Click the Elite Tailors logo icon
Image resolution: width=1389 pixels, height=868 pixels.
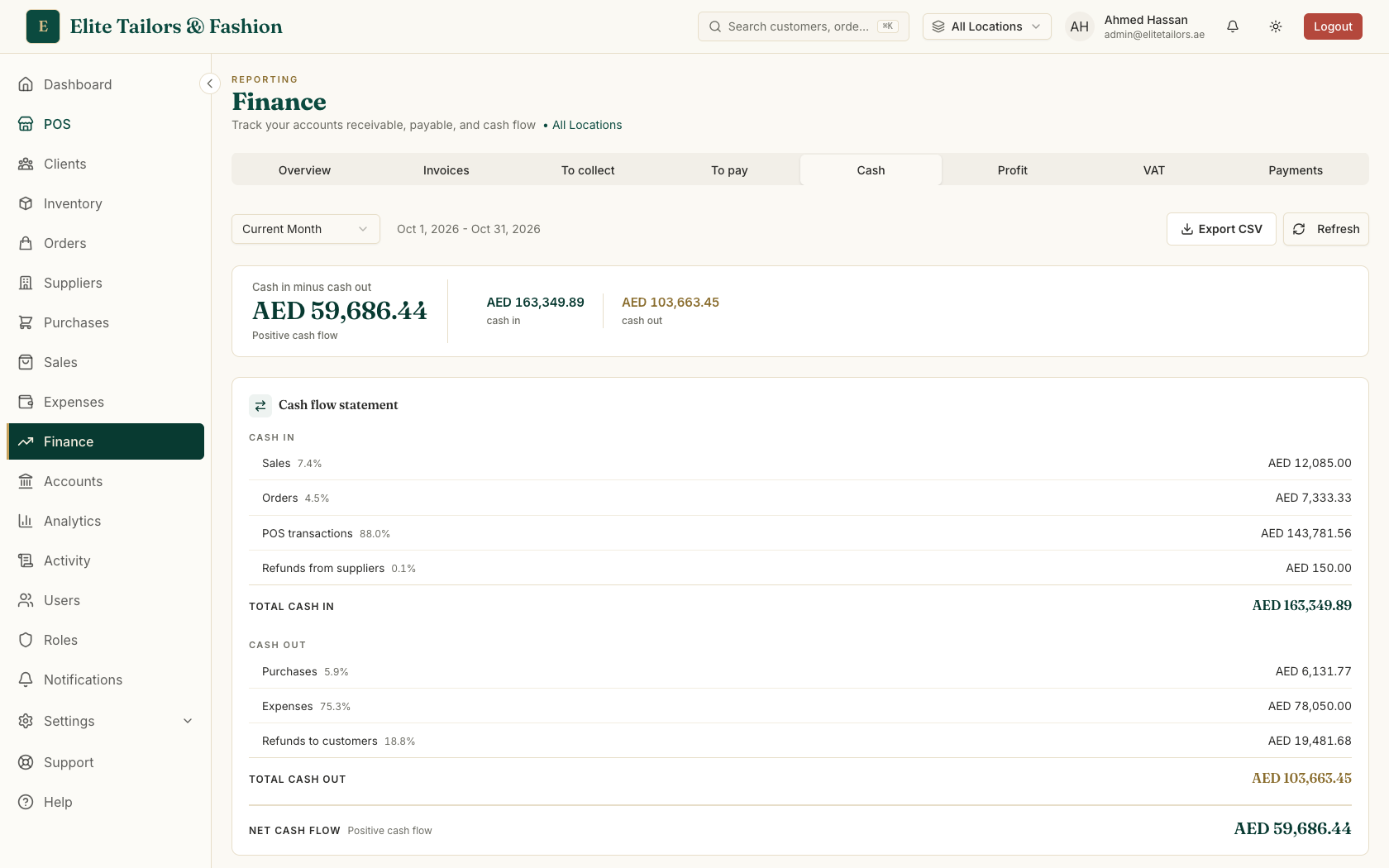click(43, 26)
